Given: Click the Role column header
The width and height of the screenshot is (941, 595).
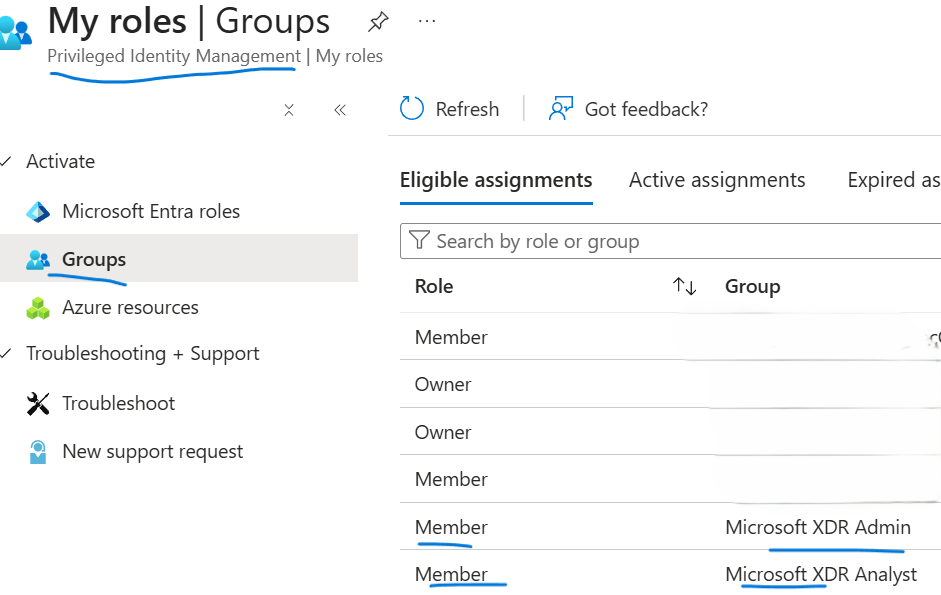Looking at the screenshot, I should click(x=434, y=286).
